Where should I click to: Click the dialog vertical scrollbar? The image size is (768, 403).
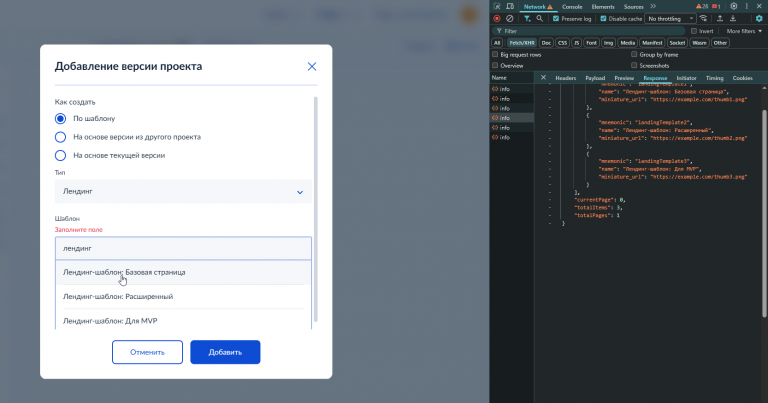click(316, 209)
